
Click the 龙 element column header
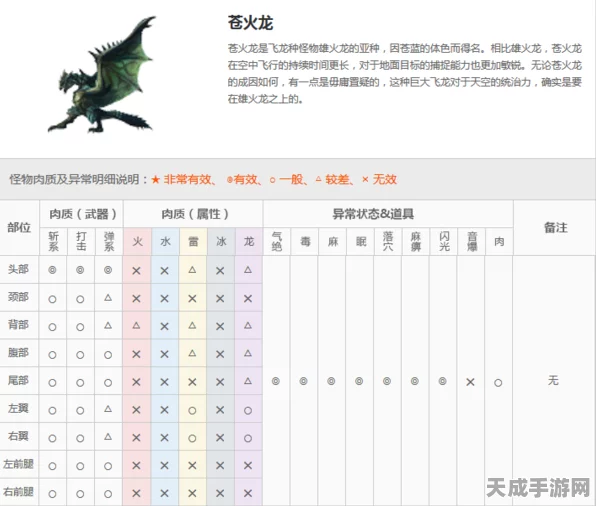(249, 241)
